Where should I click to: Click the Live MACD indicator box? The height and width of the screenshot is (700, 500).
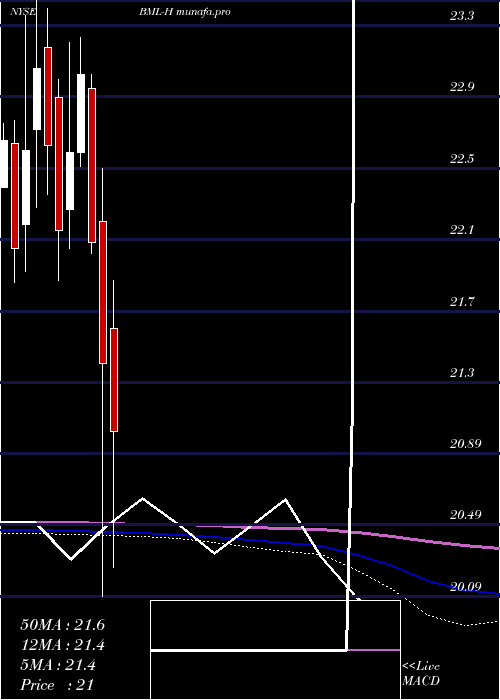tap(275, 650)
